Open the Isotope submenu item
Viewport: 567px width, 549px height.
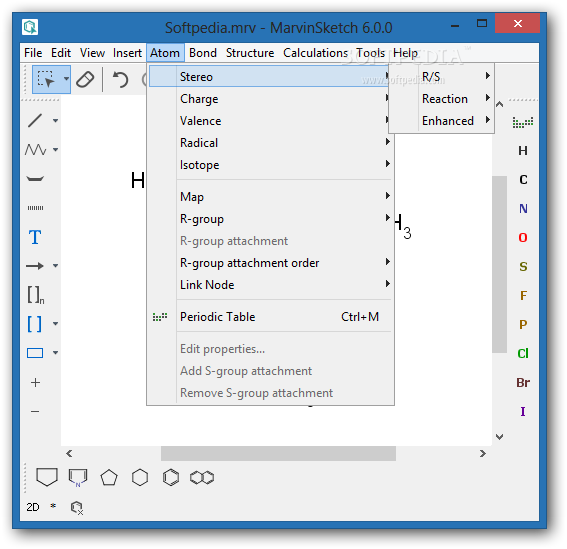coord(270,165)
